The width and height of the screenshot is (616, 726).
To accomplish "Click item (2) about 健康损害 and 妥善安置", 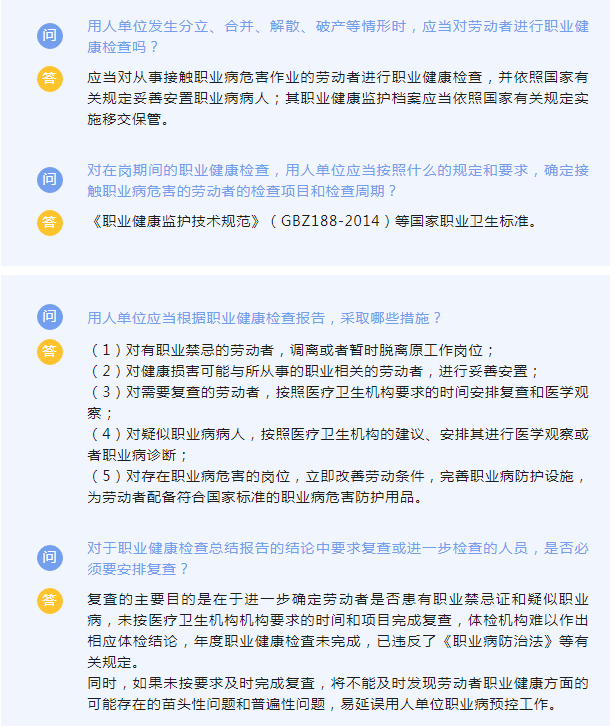I will pos(314,371).
